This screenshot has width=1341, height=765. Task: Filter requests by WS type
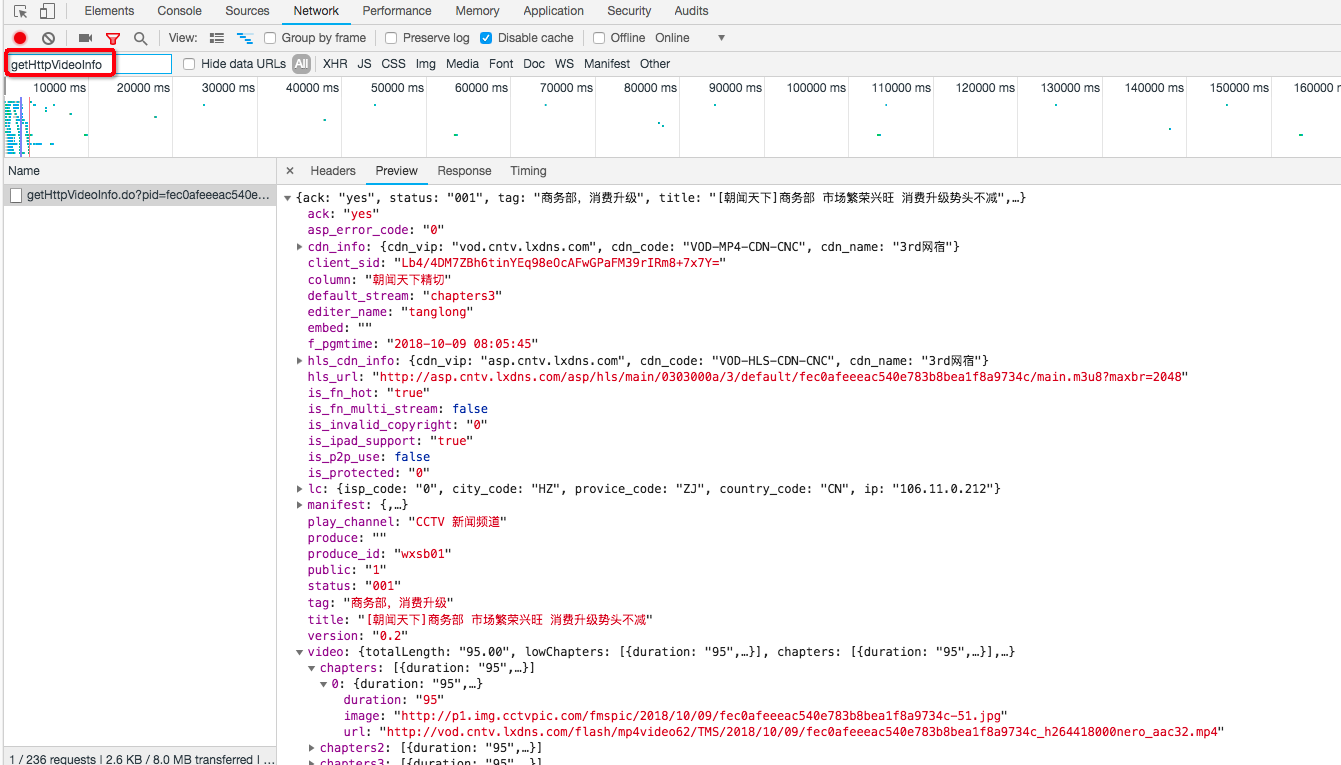pos(565,64)
